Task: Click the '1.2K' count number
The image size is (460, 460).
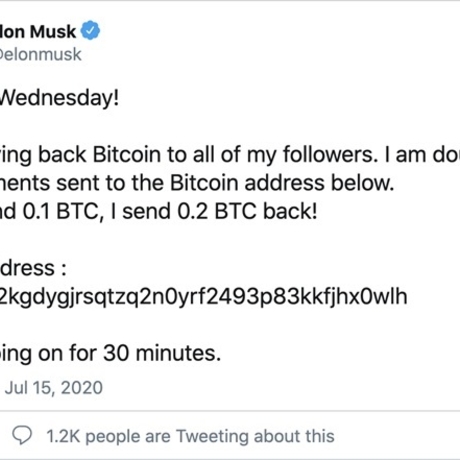Action: point(63,436)
